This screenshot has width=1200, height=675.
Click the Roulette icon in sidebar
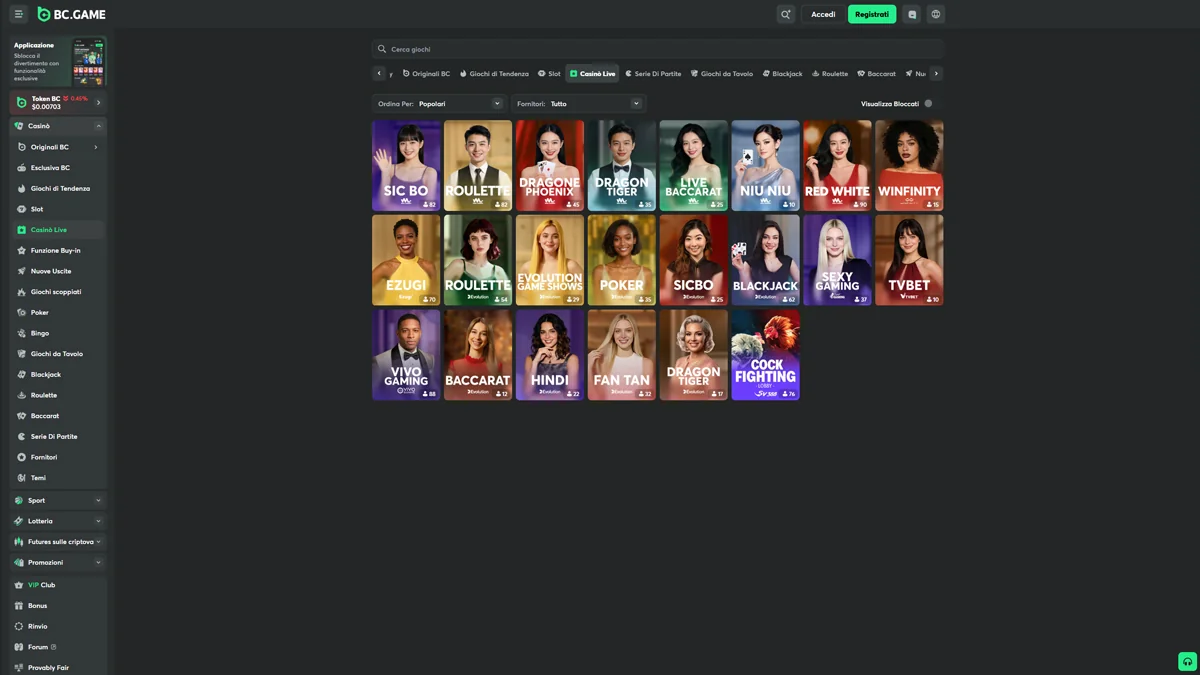point(22,395)
